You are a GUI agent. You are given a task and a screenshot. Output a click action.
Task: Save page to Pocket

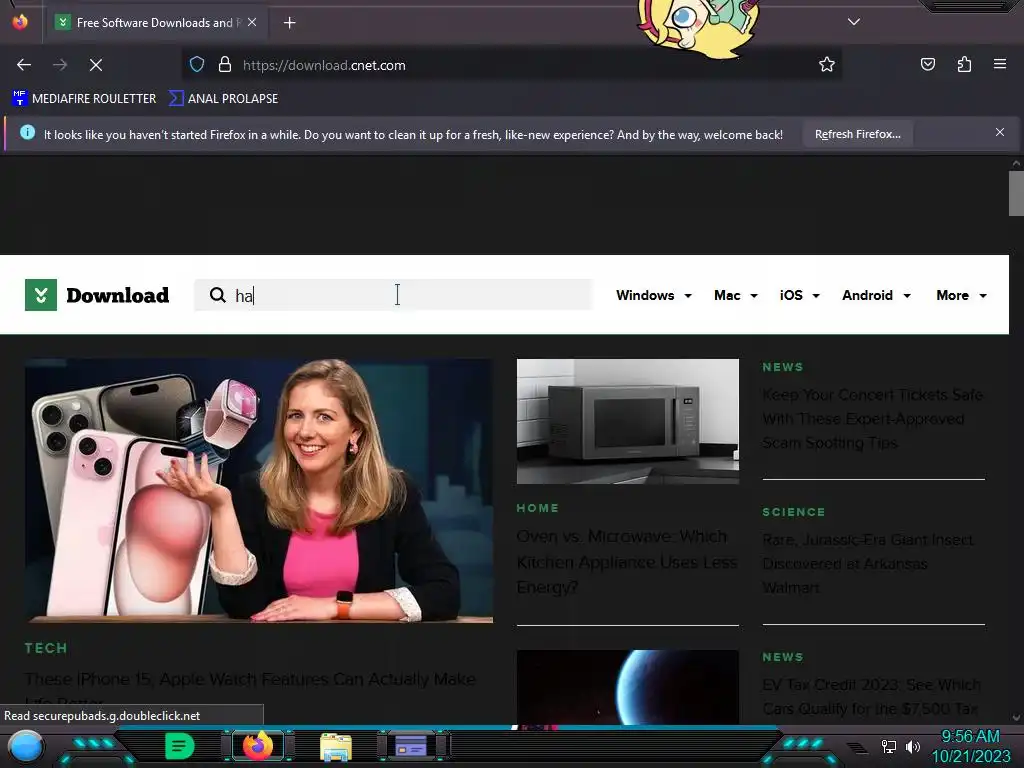[x=928, y=64]
